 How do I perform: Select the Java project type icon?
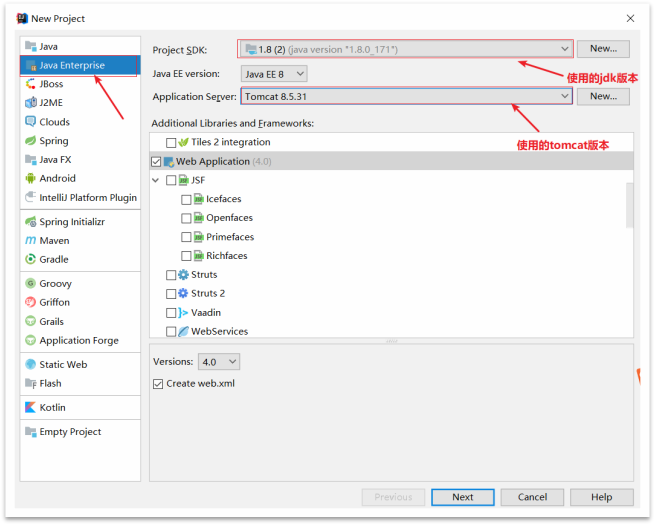pos(30,46)
